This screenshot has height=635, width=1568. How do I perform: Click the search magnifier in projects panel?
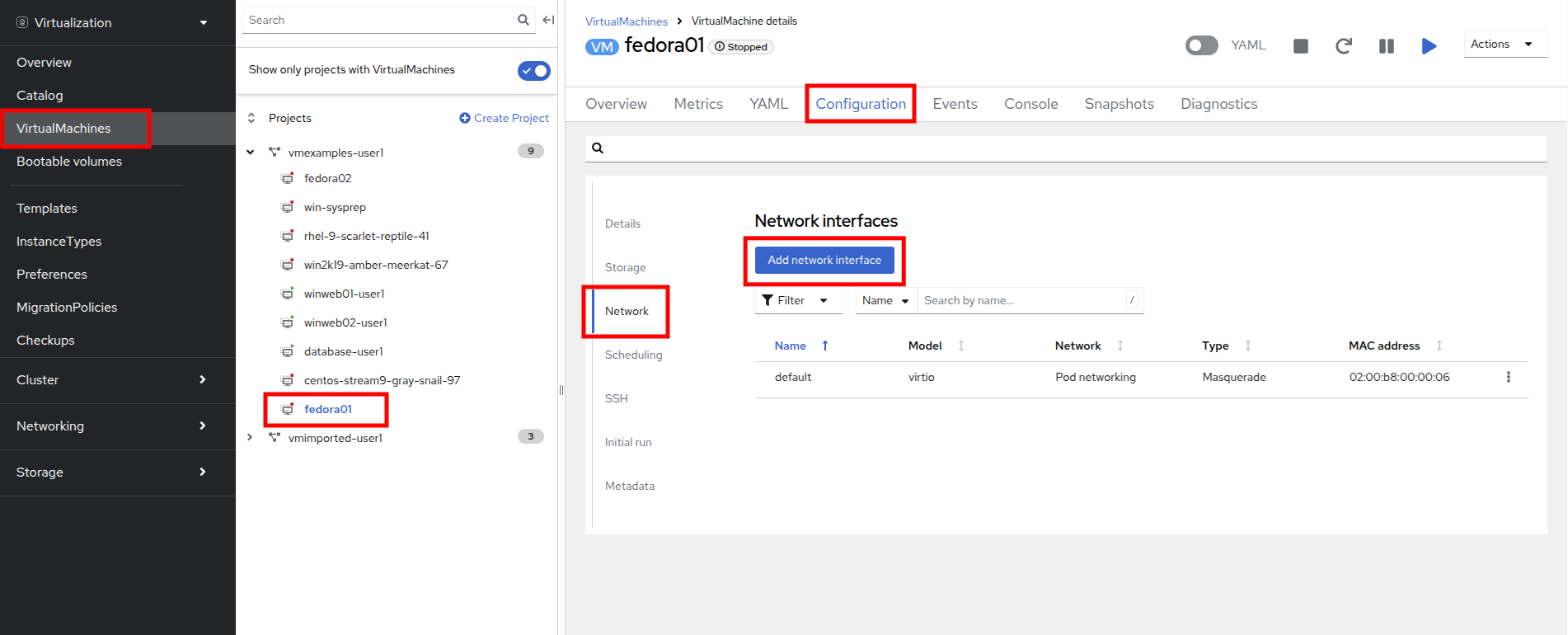pos(523,20)
